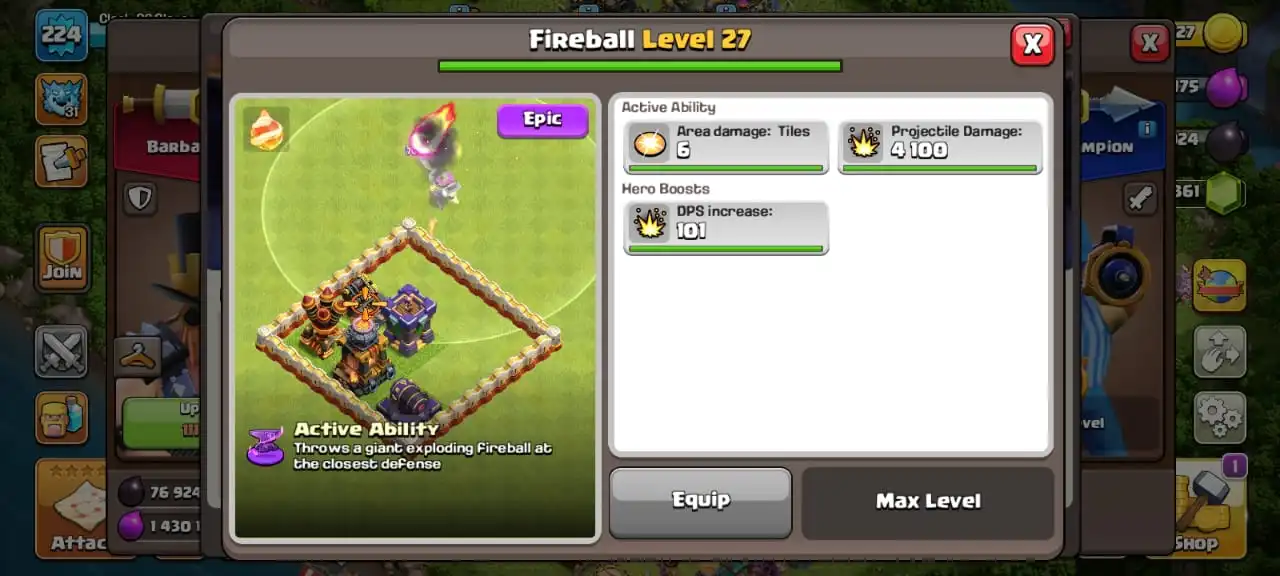Open the Attack map button
Viewport: 1280px width, 576px height.
pos(71,508)
